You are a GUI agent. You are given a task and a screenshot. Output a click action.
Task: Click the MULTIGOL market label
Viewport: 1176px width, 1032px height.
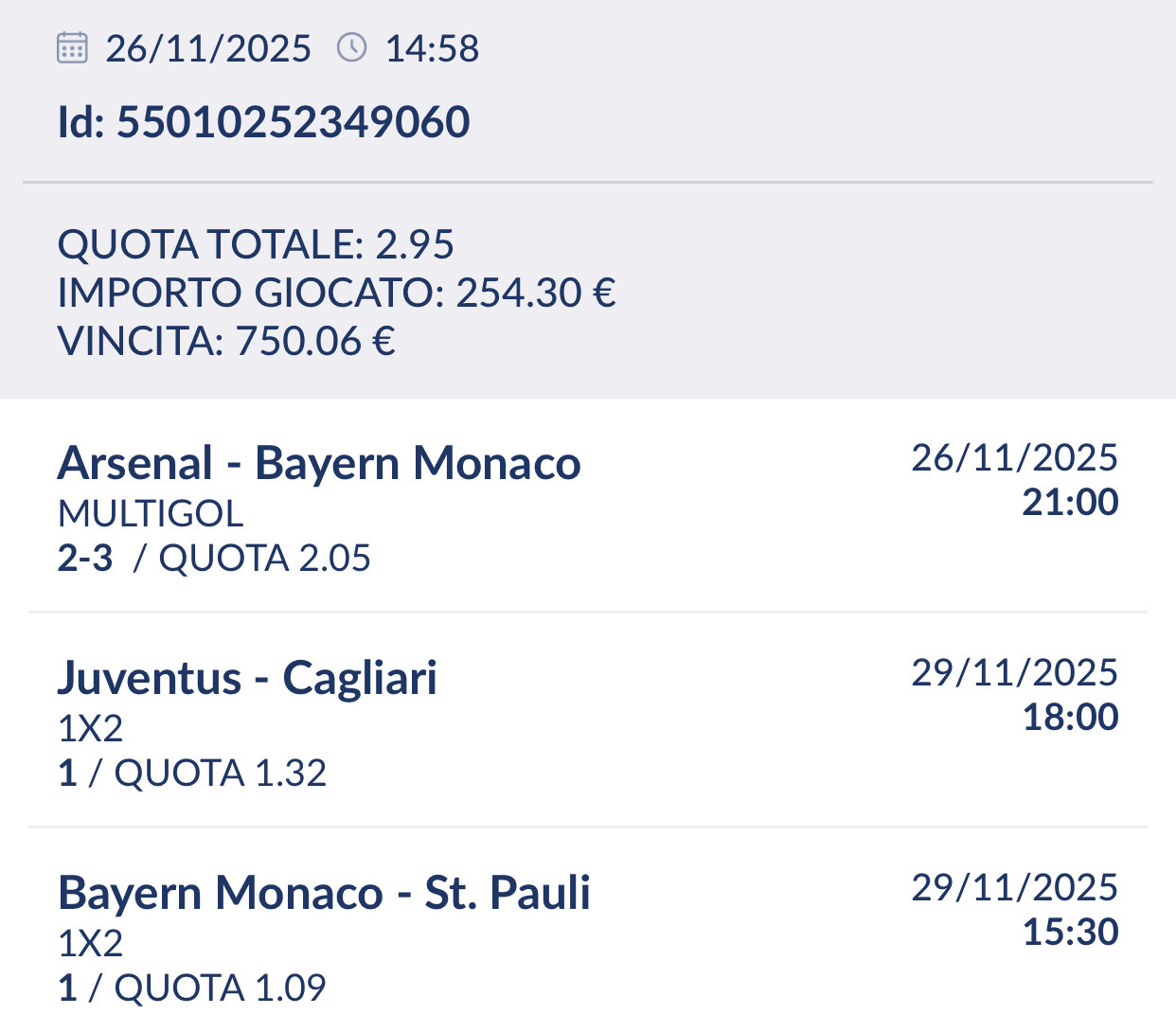coord(151,513)
